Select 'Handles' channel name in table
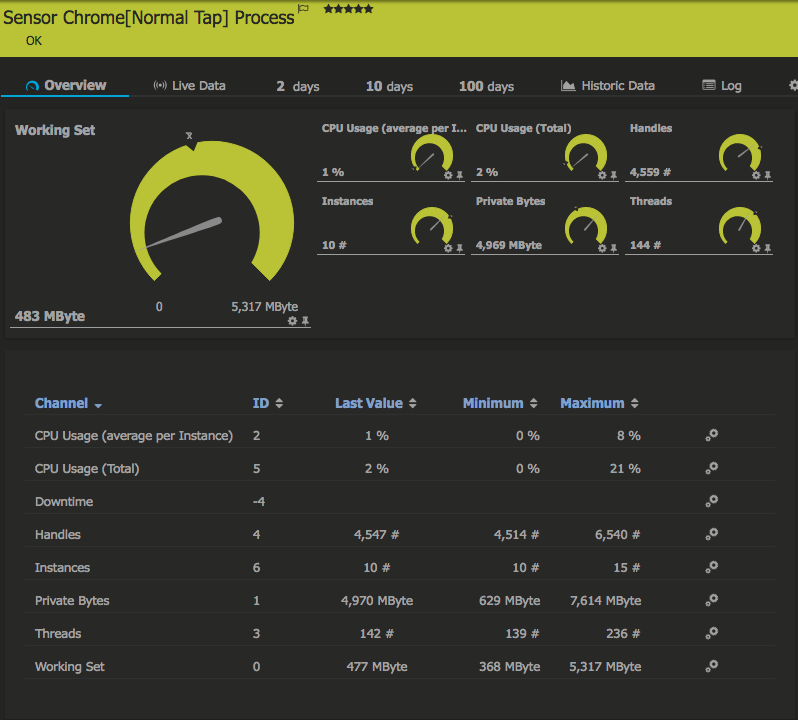Image resolution: width=798 pixels, height=720 pixels. (58, 535)
